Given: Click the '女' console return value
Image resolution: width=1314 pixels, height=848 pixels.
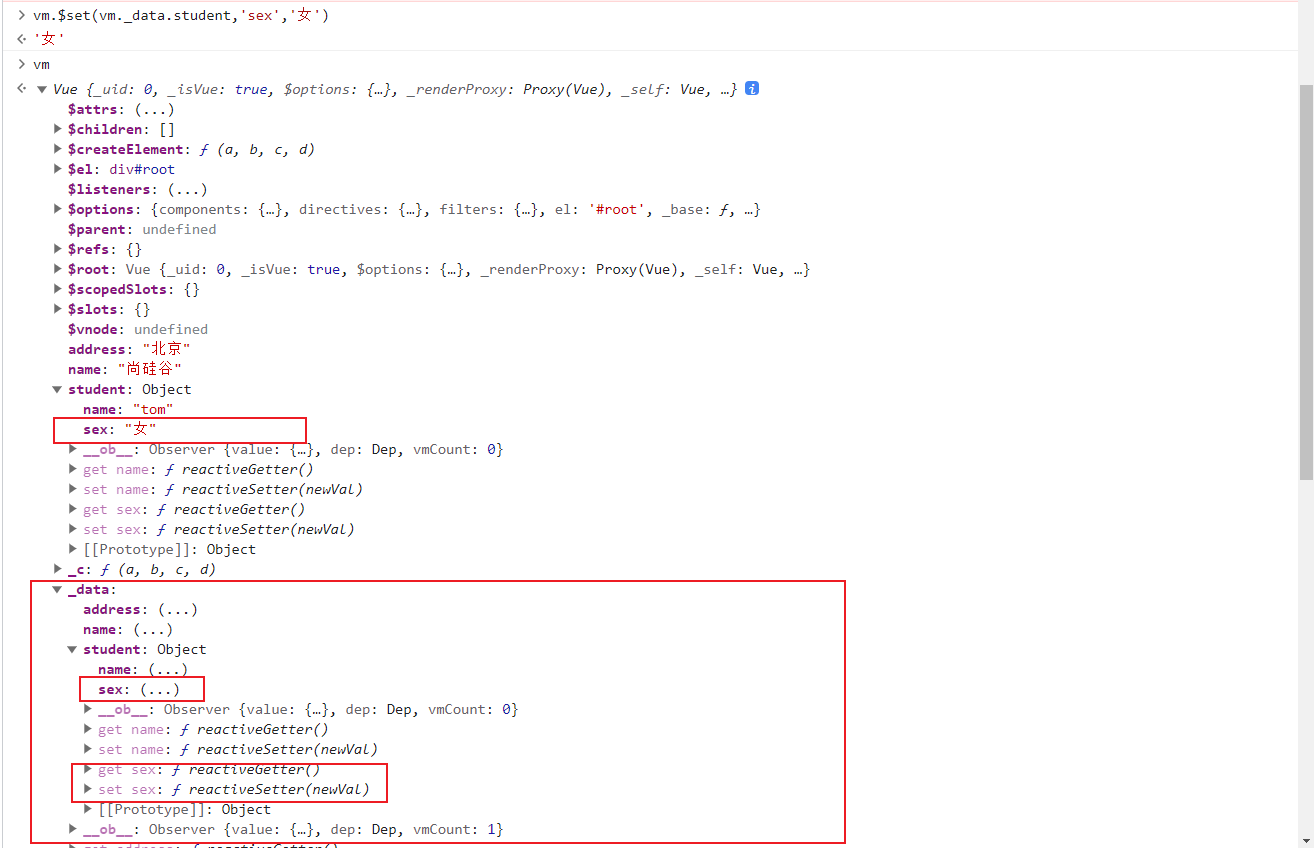Looking at the screenshot, I should click(49, 39).
